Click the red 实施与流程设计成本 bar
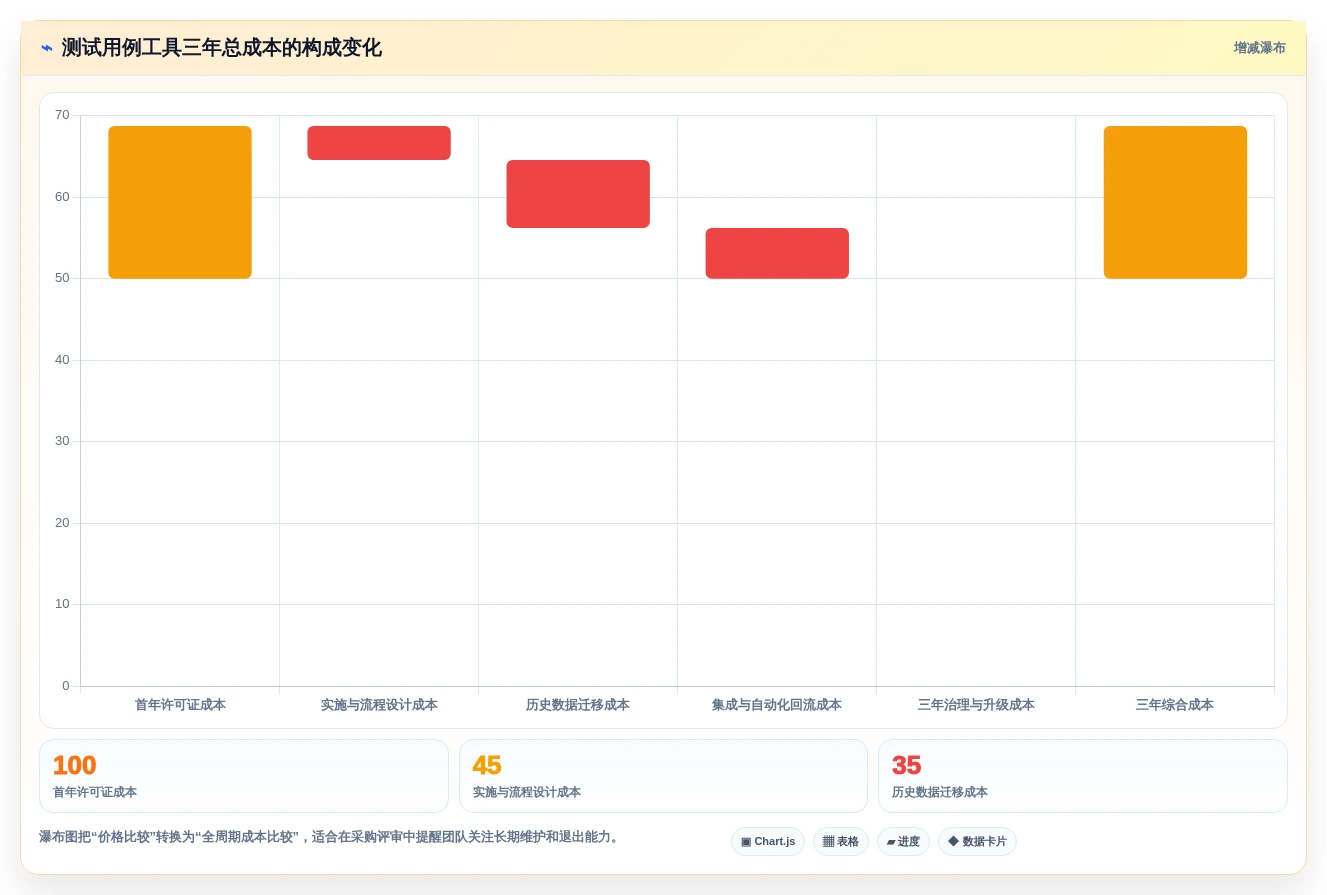1327x895 pixels. [x=379, y=143]
